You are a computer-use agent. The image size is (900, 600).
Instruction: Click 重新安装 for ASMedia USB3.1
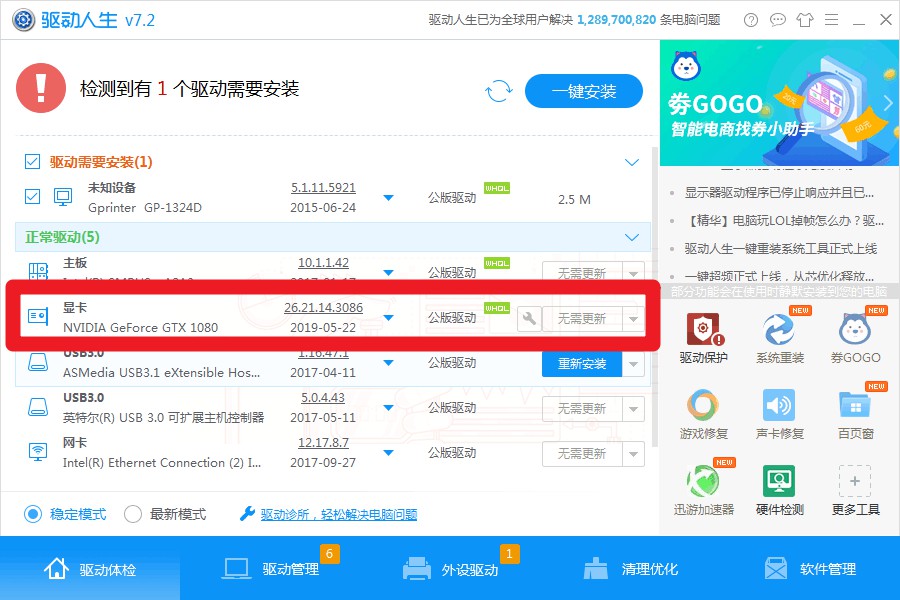[582, 364]
